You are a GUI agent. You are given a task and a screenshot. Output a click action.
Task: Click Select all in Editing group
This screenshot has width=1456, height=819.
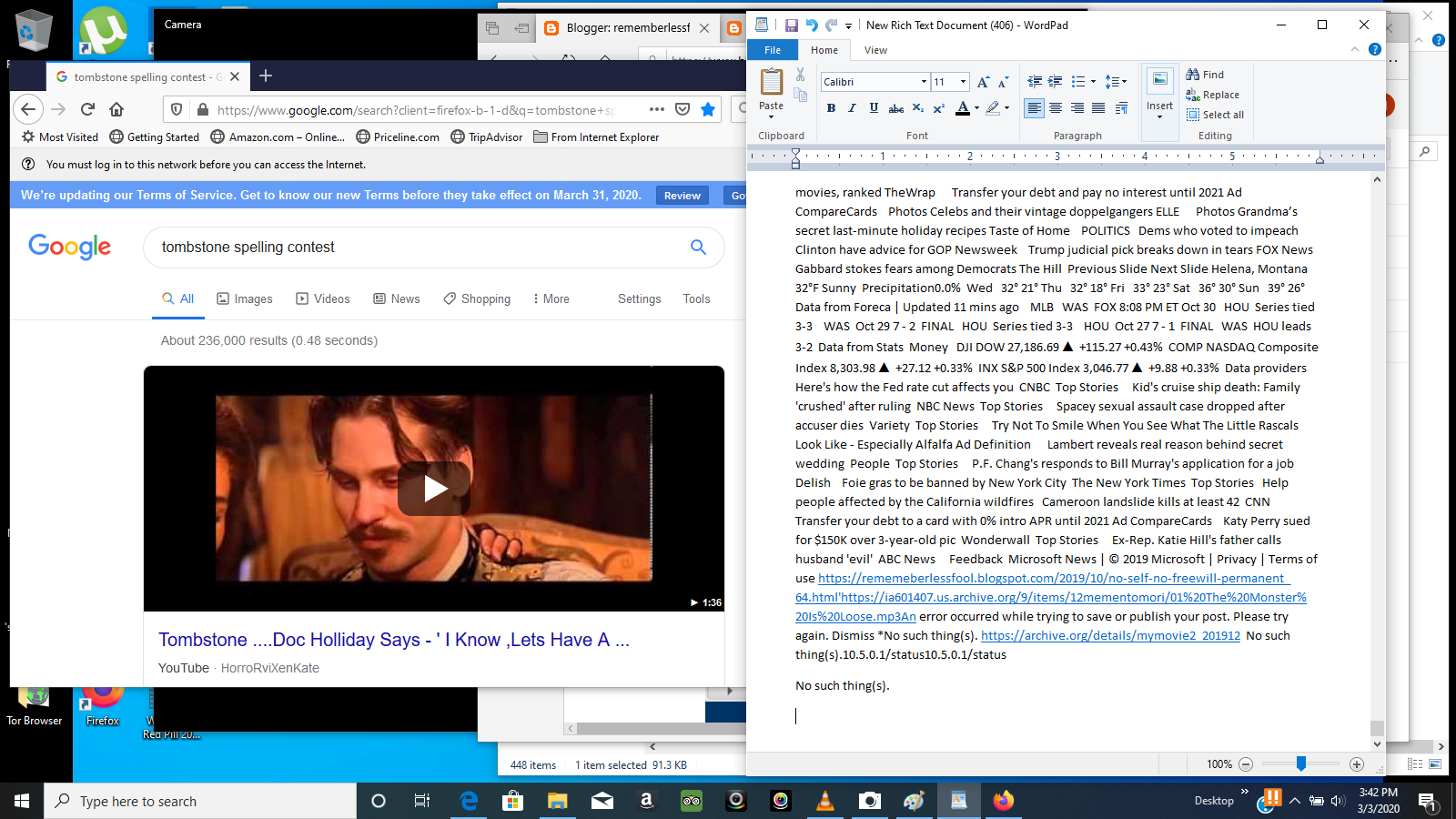tap(1215, 115)
